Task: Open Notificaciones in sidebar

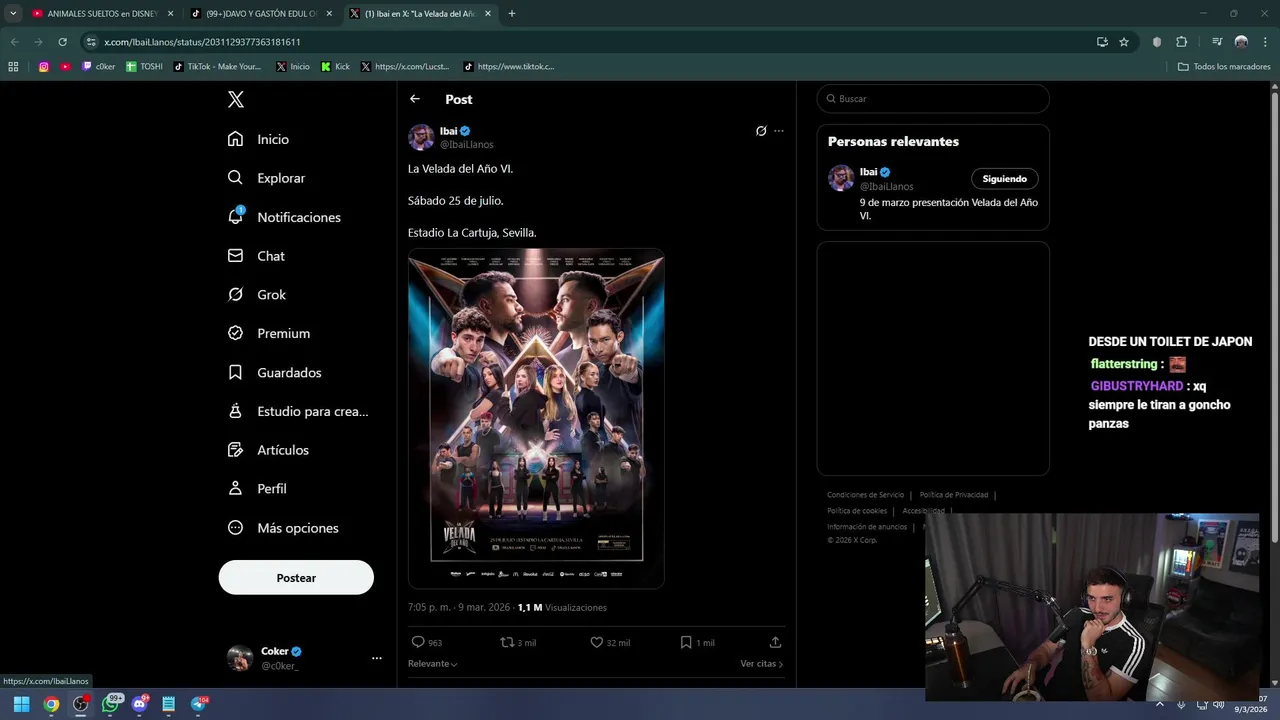Action: [285, 217]
